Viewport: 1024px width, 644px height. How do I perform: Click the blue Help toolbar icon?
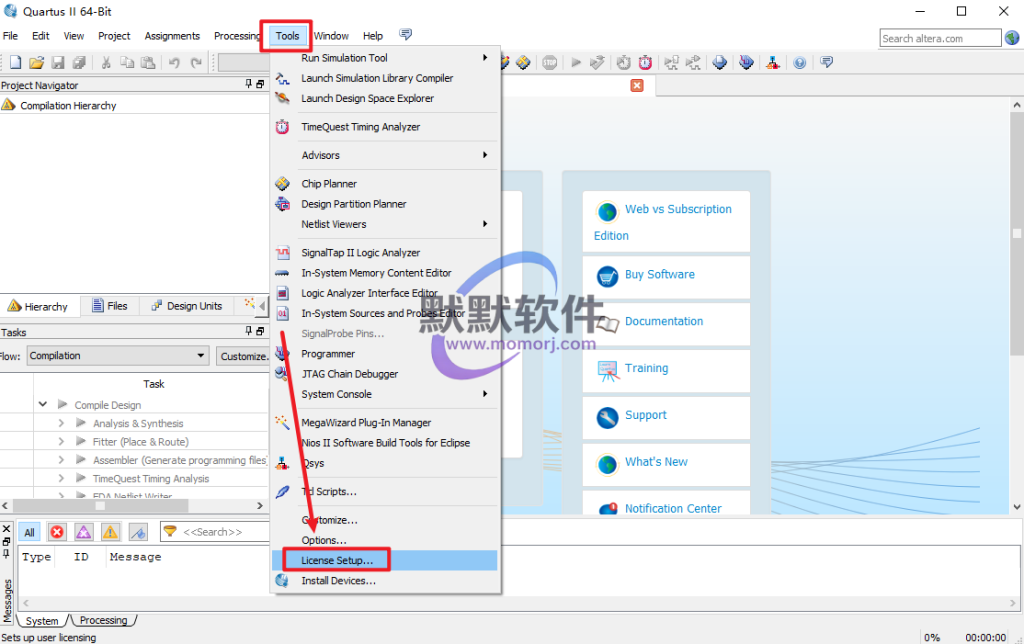(799, 63)
